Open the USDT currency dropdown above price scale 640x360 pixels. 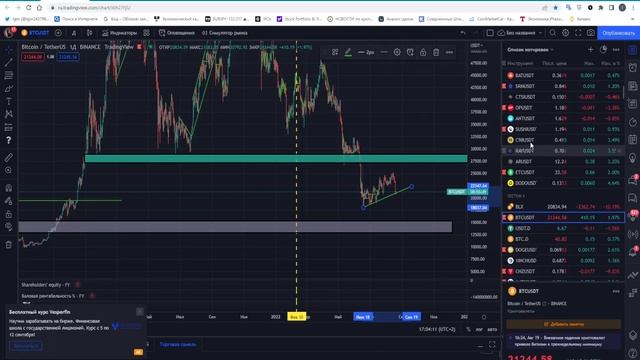pos(477,45)
